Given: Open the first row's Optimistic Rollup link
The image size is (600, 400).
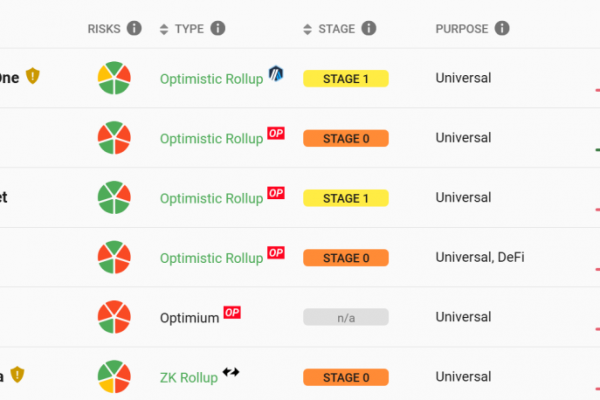Looking at the screenshot, I should tap(211, 79).
